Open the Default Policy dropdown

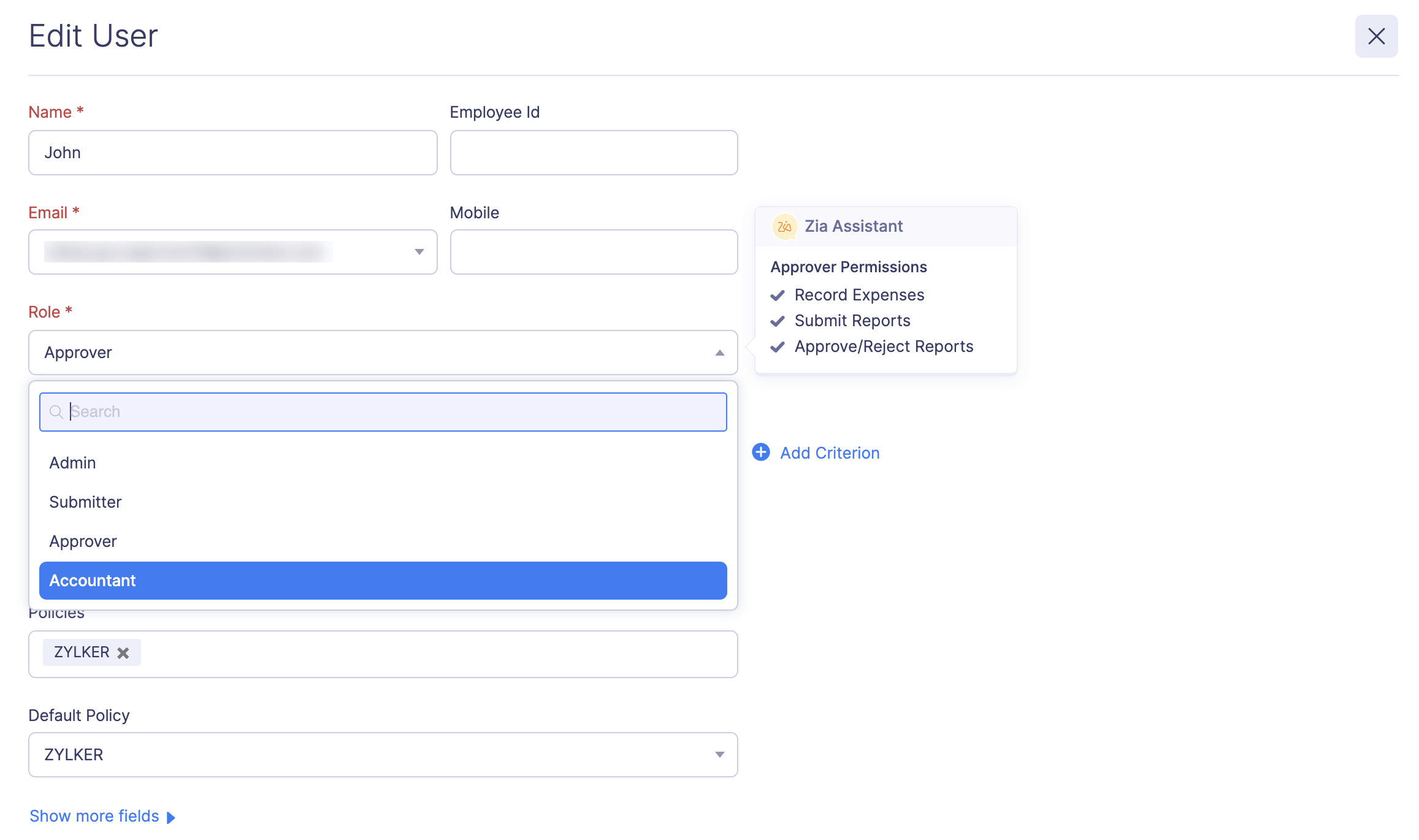point(719,754)
